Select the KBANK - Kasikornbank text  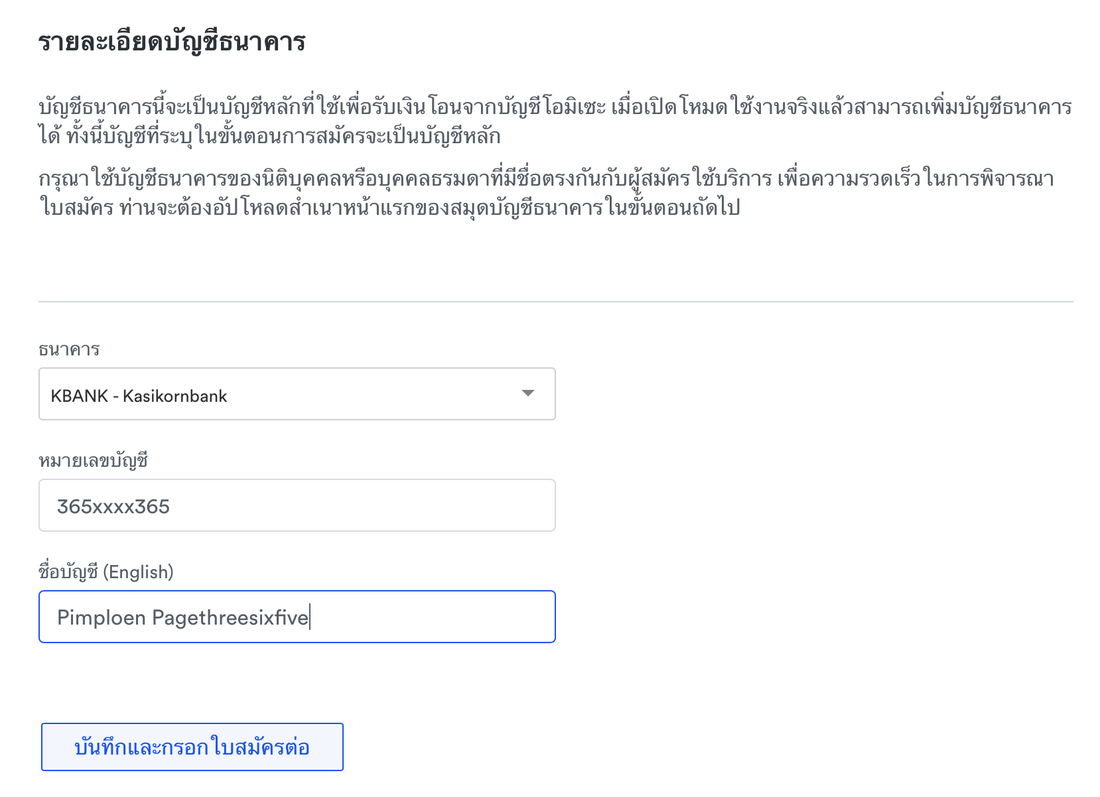139,396
